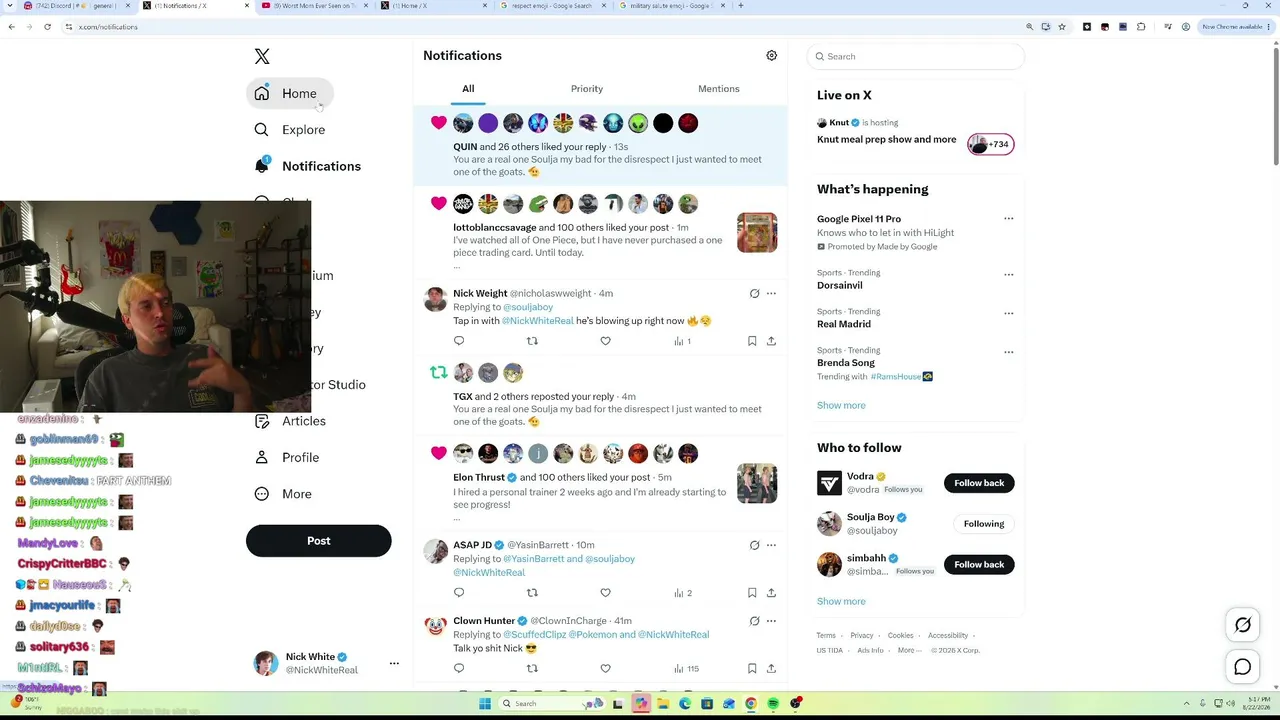Image resolution: width=1280 pixels, height=720 pixels.
Task: Reply to ASAP JD's post
Action: 459,593
